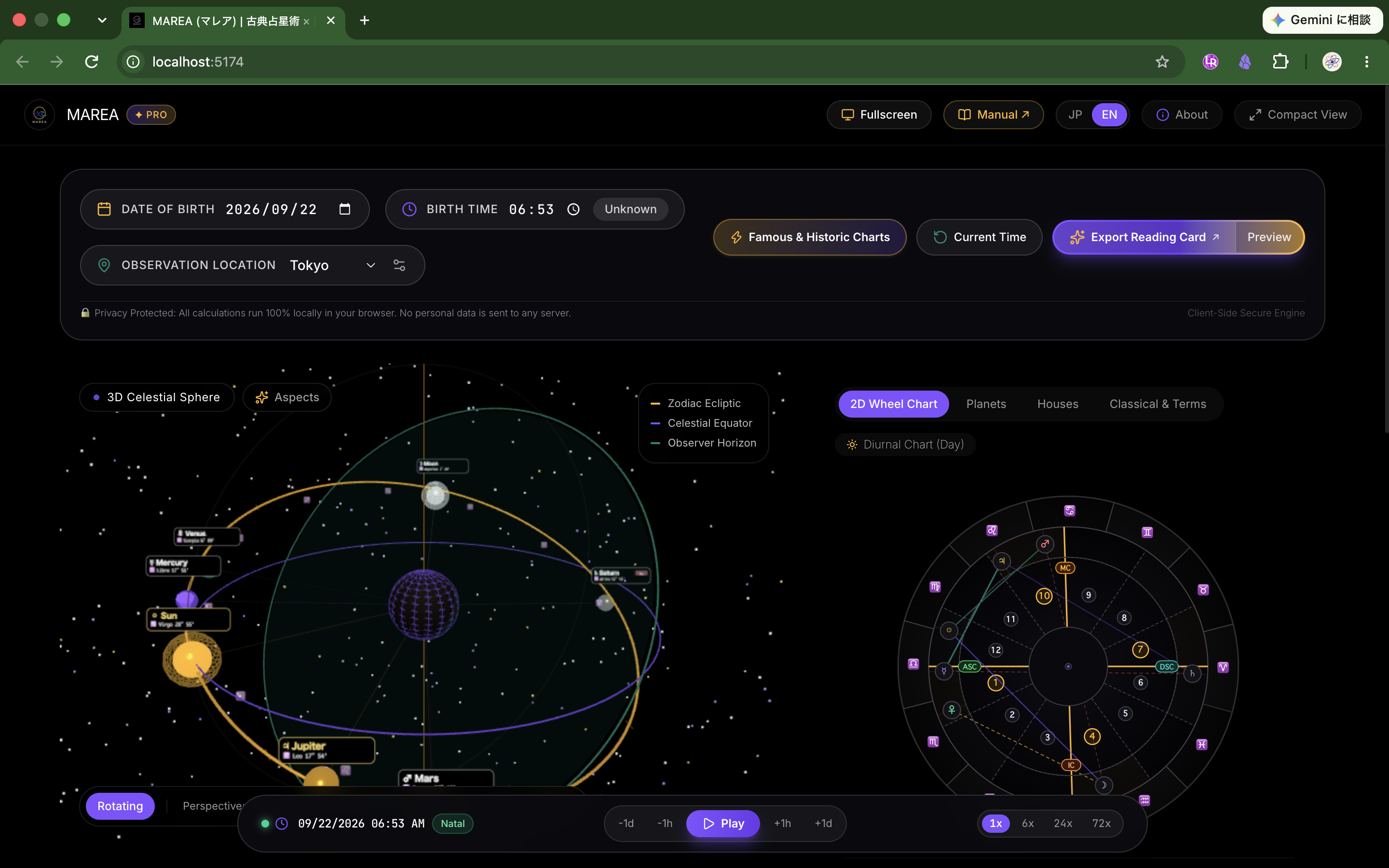Click the Libra zodiac glyph on wheel
Image resolution: width=1389 pixels, height=868 pixels.
click(x=913, y=664)
